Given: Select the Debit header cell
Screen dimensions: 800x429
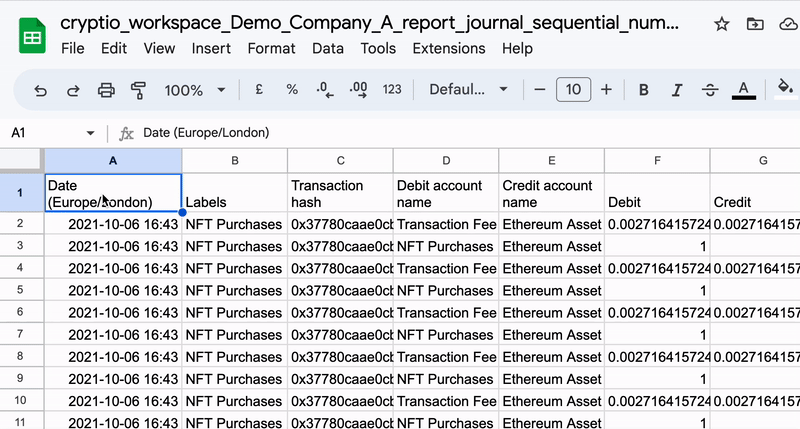Looking at the screenshot, I should click(657, 193).
